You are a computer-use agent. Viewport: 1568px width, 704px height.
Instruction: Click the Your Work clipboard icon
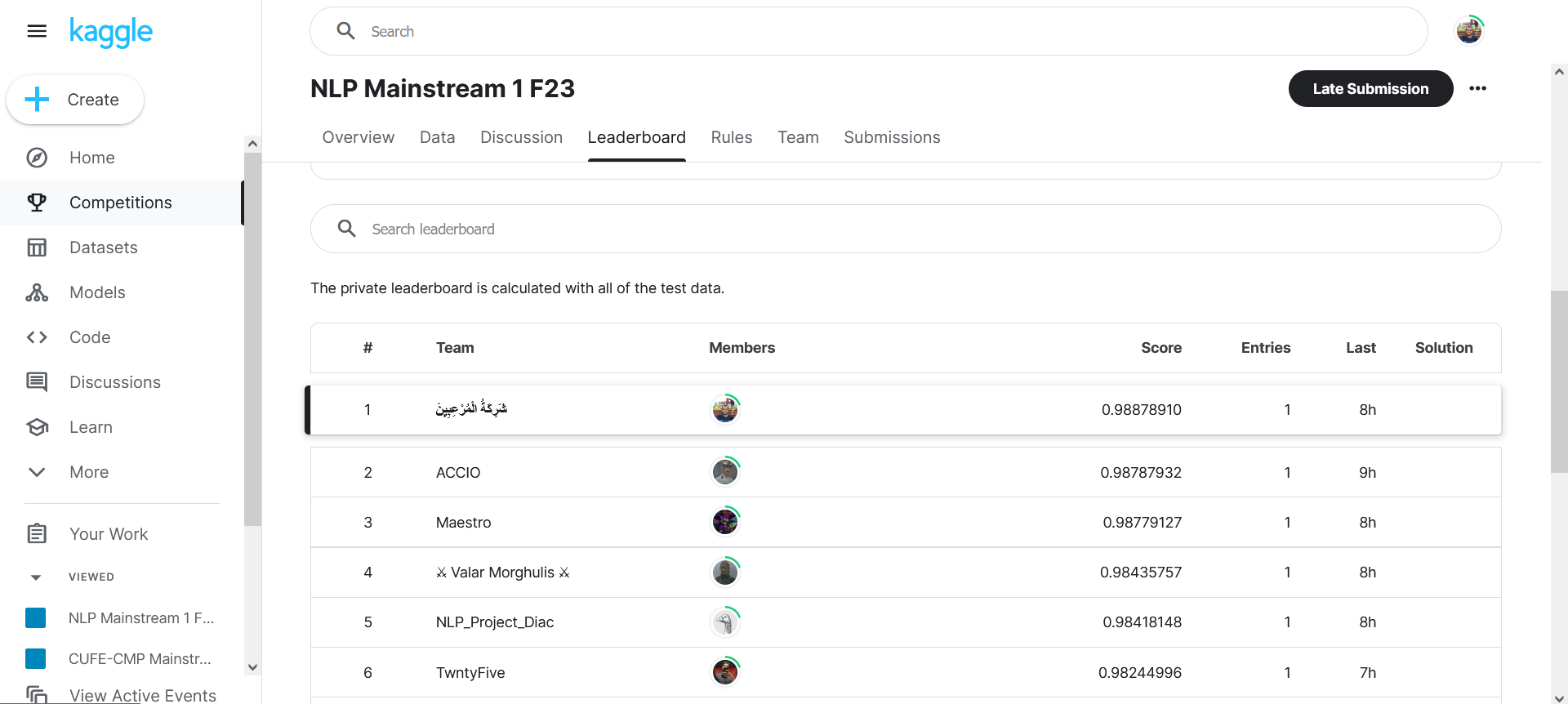click(x=37, y=534)
